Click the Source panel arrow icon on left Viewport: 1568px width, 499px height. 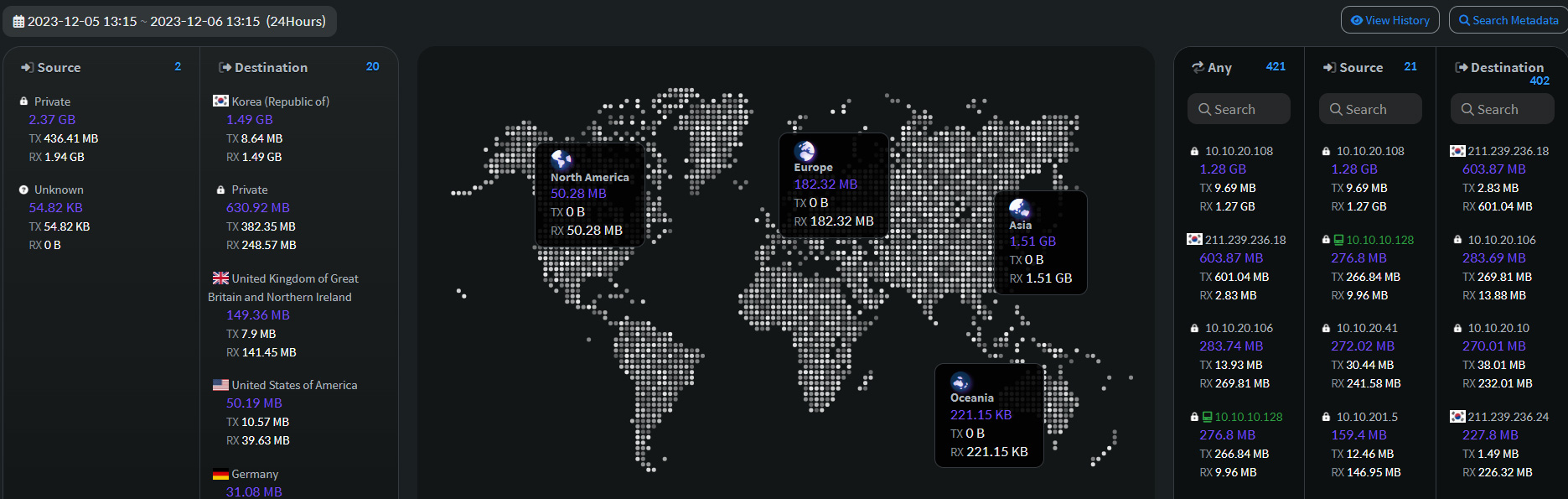pyautogui.click(x=27, y=67)
